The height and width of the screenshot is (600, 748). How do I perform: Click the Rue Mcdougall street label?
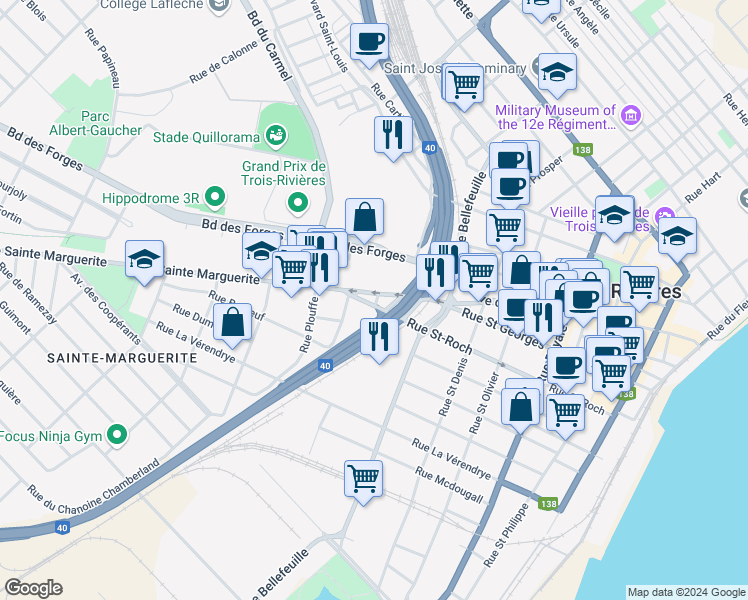(449, 485)
